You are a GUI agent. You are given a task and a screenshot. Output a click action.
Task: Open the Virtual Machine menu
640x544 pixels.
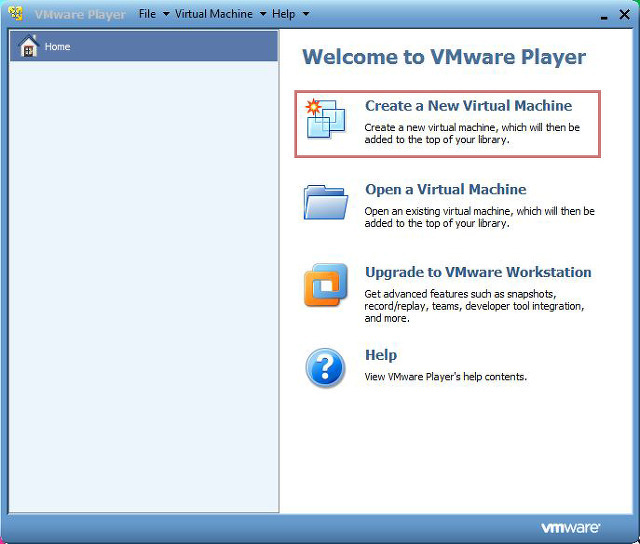click(214, 14)
